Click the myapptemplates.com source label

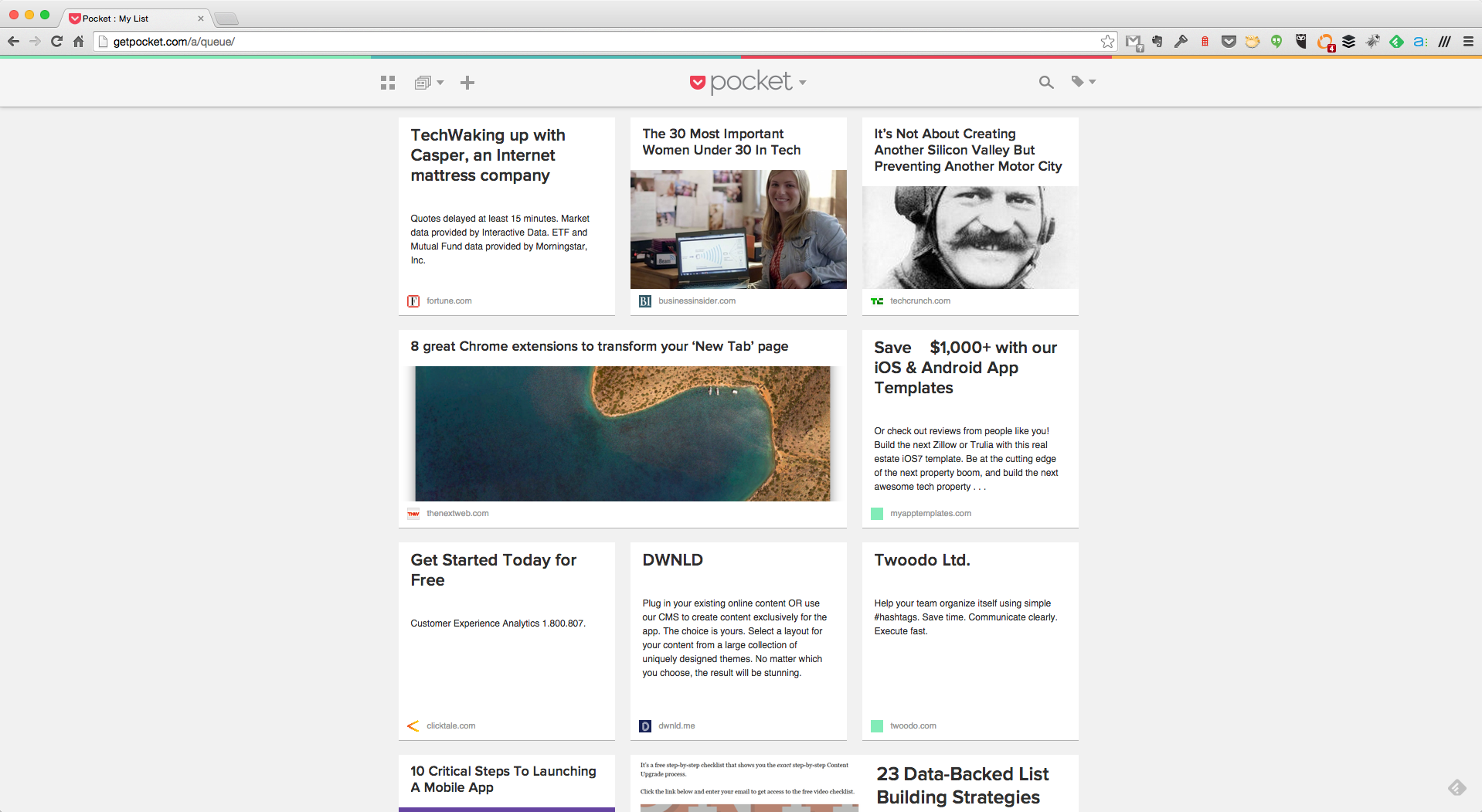pyautogui.click(x=930, y=514)
